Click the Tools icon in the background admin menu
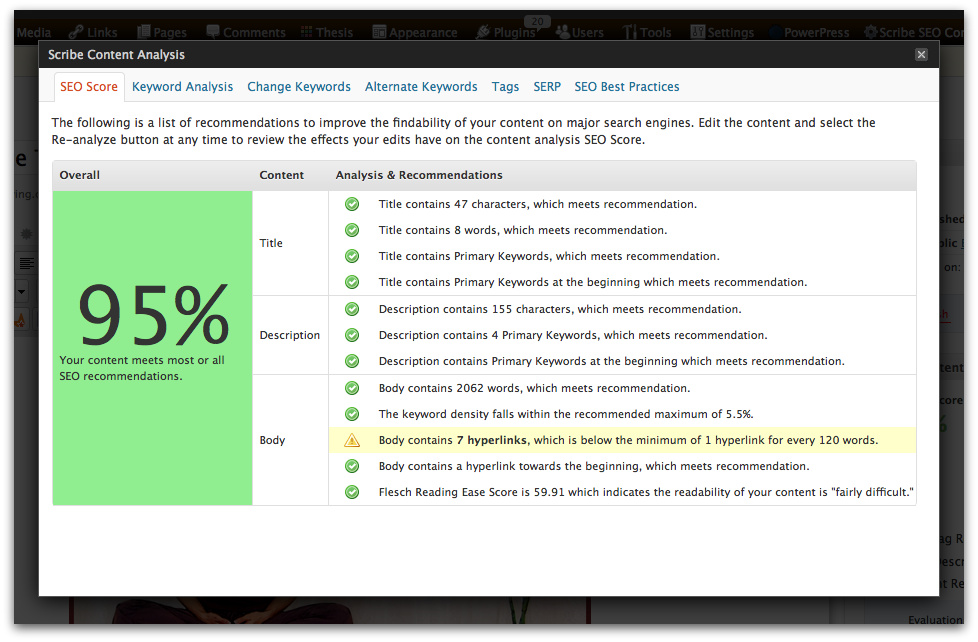The height and width of the screenshot is (642, 978). point(630,32)
